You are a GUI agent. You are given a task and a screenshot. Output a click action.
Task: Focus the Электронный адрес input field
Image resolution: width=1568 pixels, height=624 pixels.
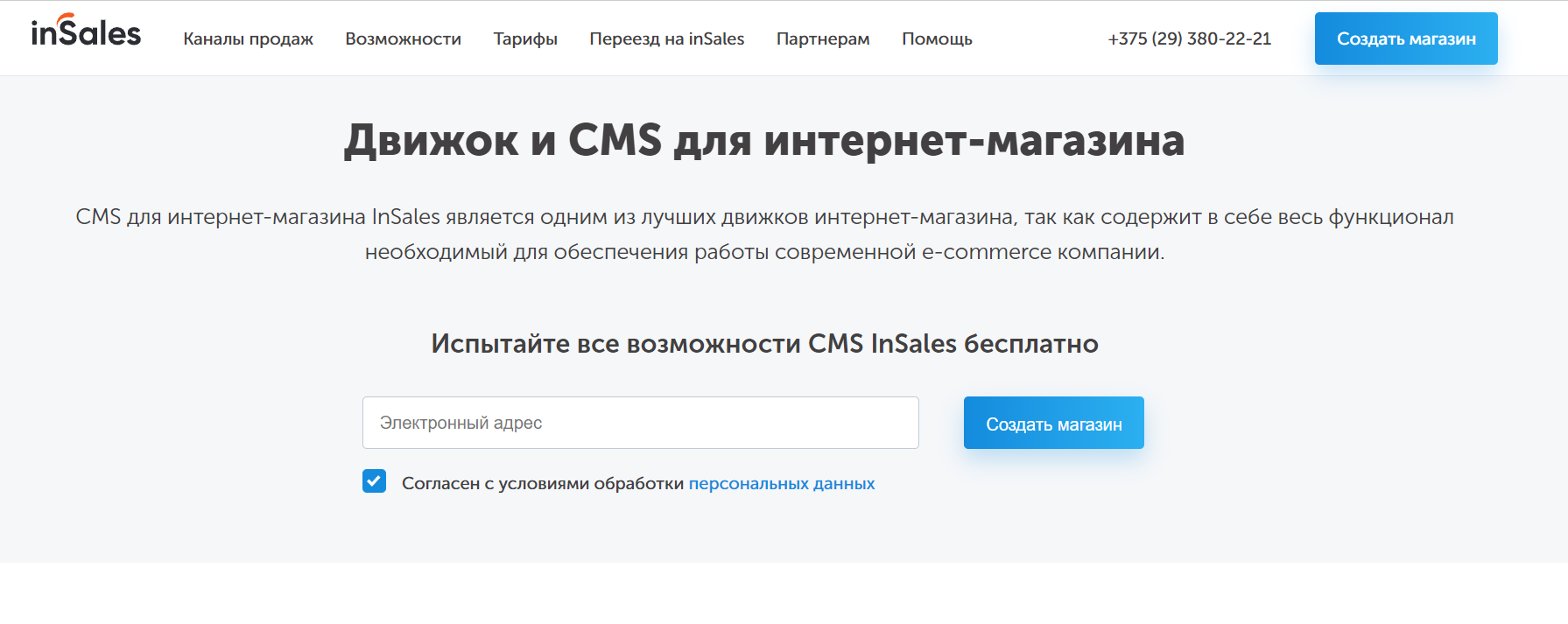click(x=641, y=423)
